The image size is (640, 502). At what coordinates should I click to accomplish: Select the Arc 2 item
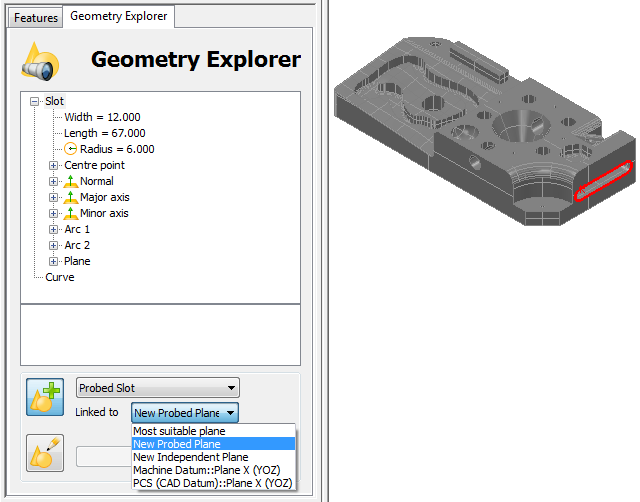click(77, 245)
